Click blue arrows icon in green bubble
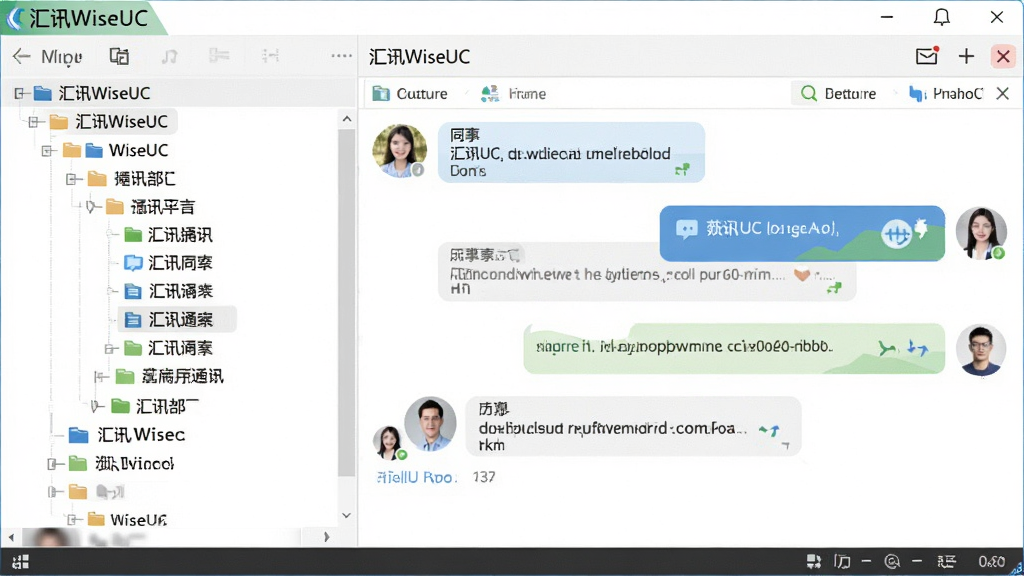 coord(918,348)
